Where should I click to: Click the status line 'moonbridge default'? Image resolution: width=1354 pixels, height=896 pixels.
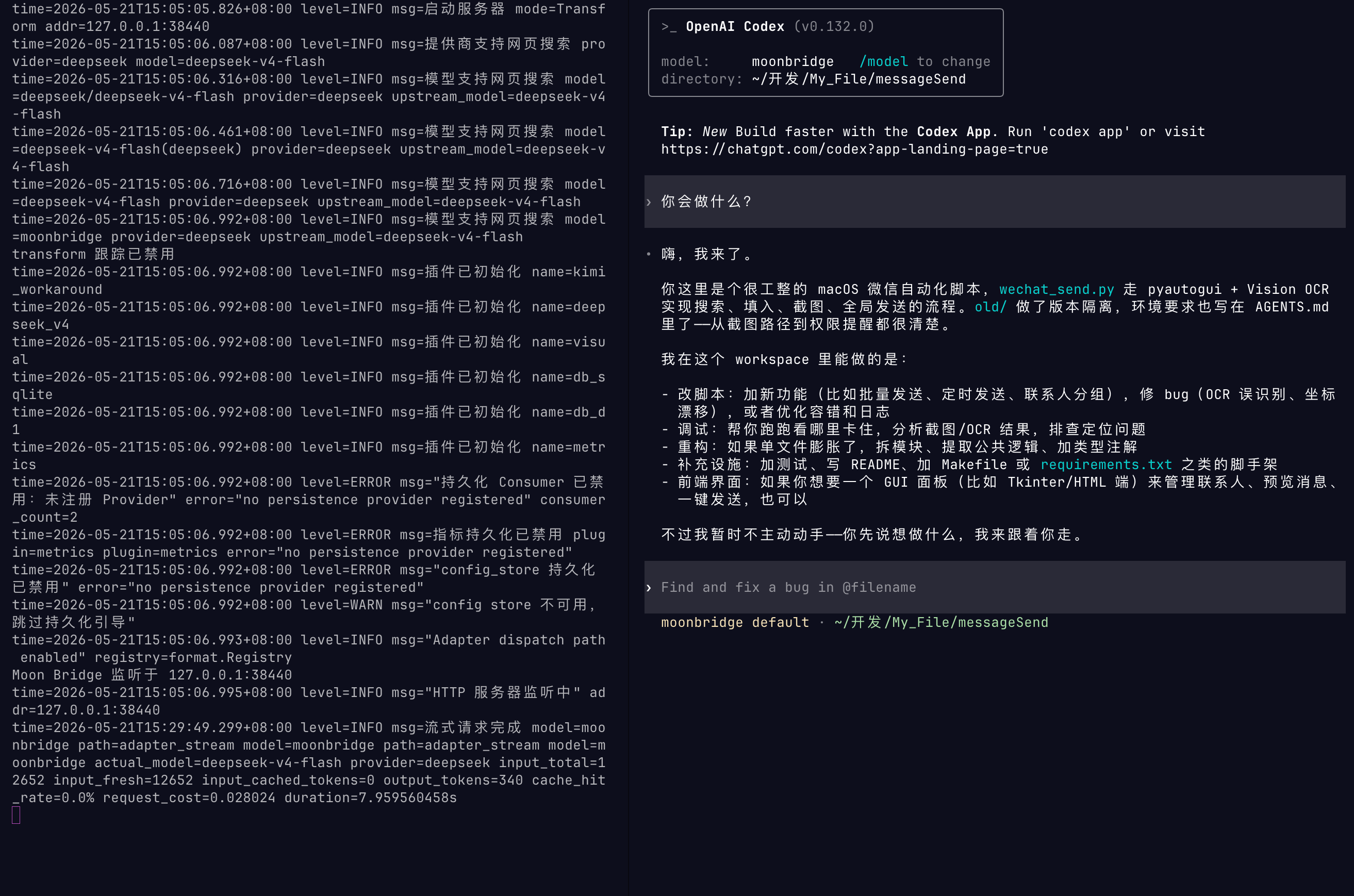[x=735, y=622]
